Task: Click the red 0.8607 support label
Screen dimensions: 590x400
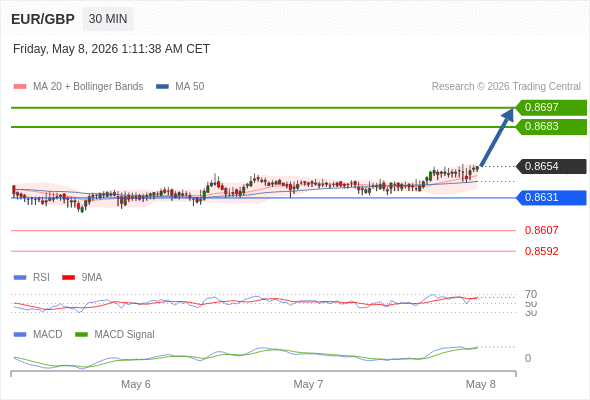Action: (x=541, y=230)
